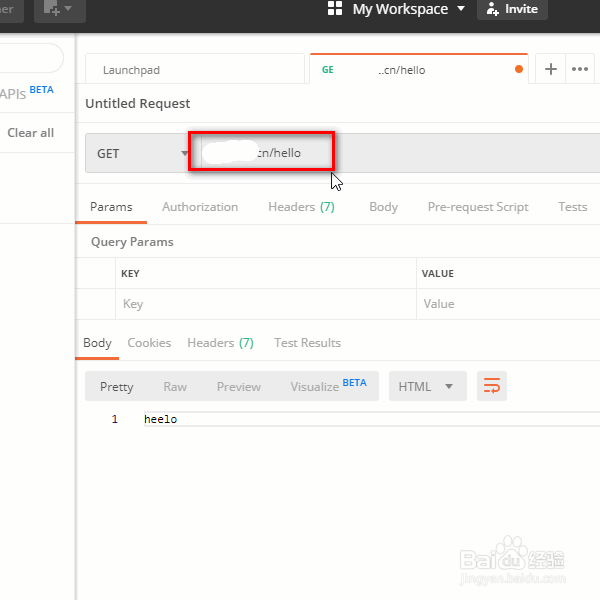Select the GET ..cn/hello request tab

419,70
